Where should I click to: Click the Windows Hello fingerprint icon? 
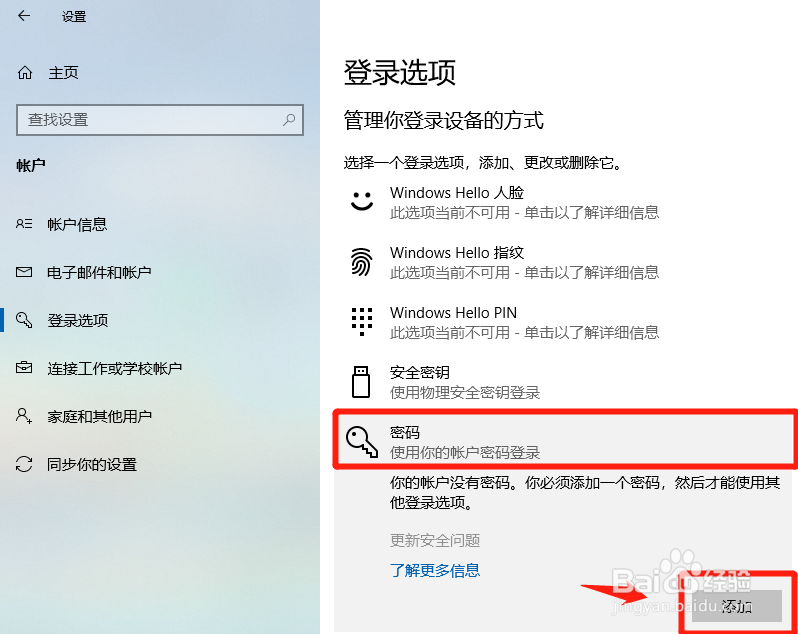tap(362, 262)
